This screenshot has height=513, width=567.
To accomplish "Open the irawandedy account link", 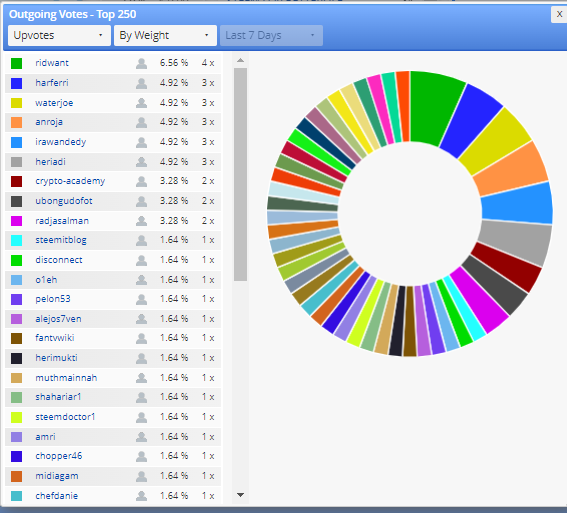I will coord(61,142).
